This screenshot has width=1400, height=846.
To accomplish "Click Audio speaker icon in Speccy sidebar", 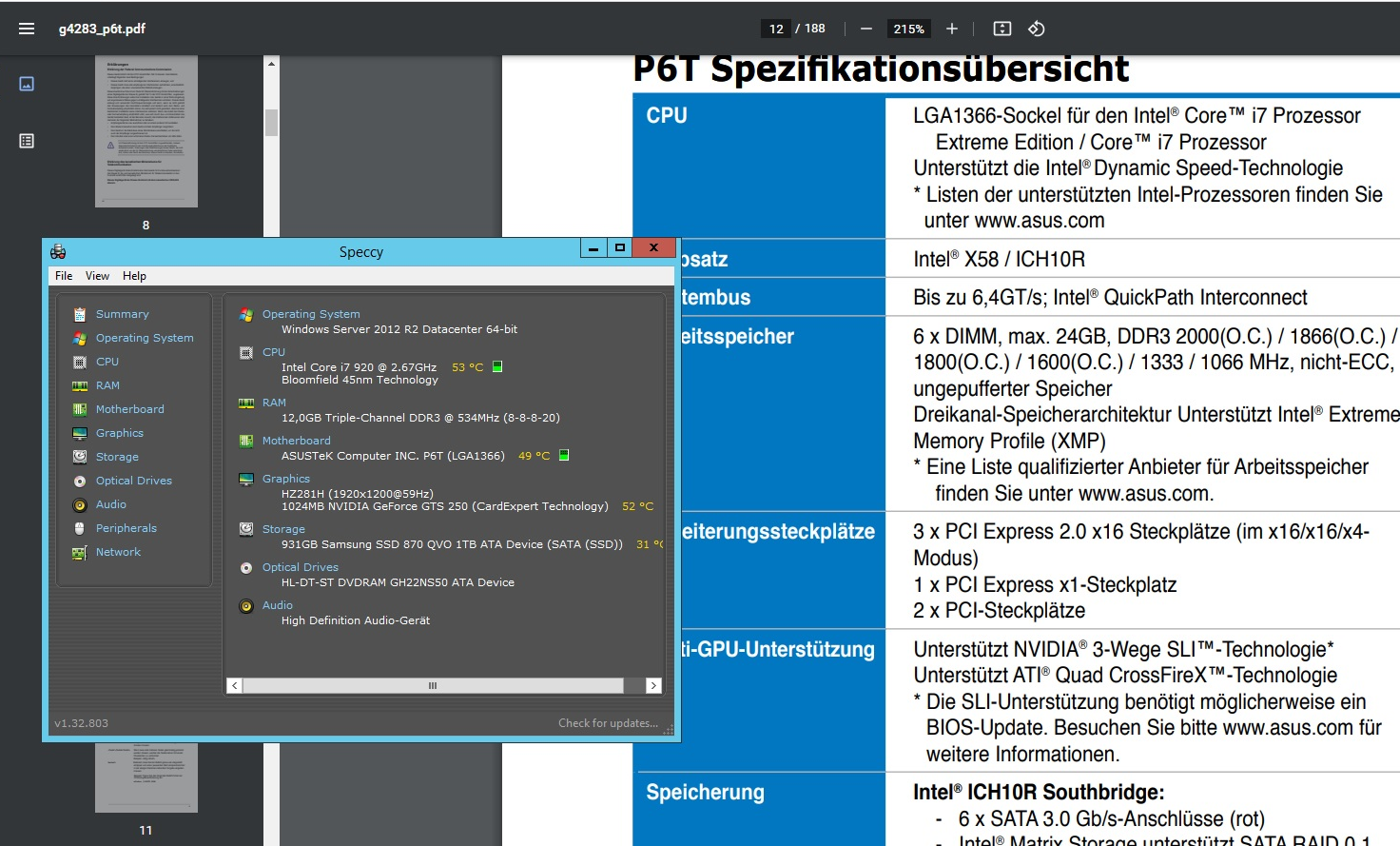I will tap(80, 504).
